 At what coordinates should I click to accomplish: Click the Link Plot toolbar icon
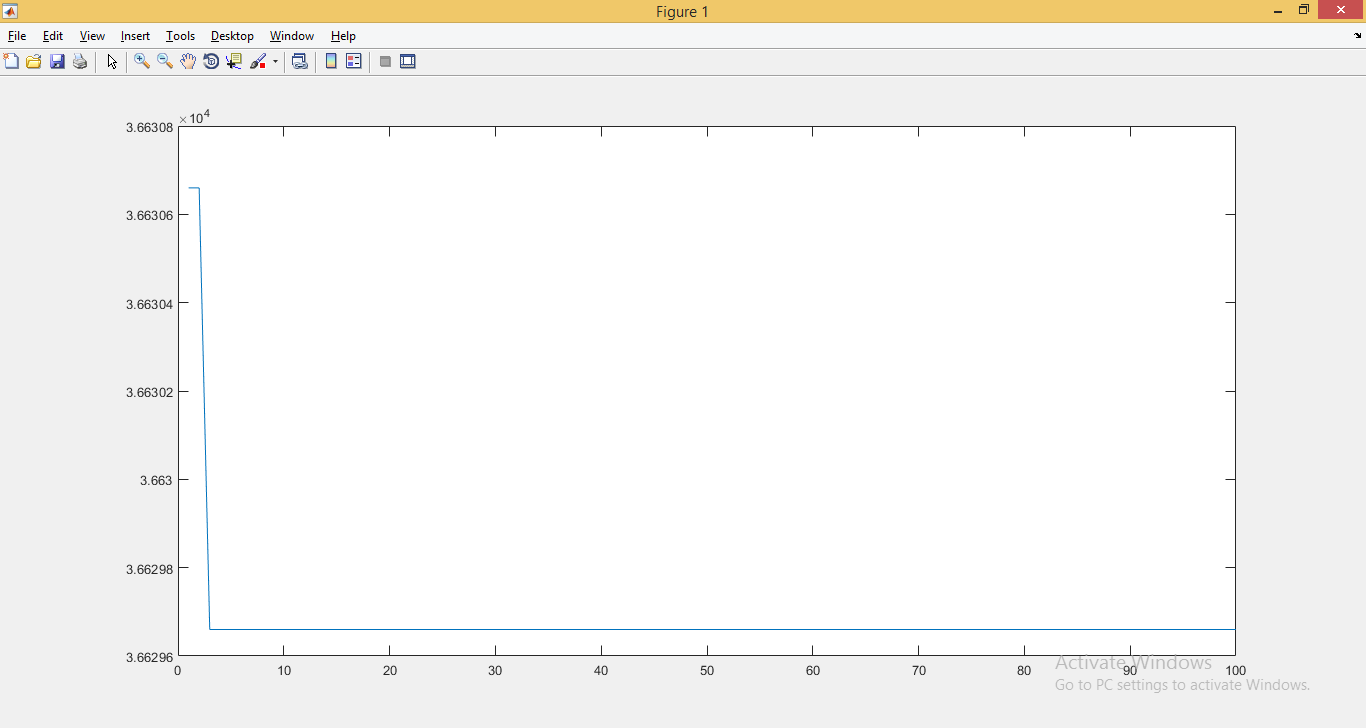click(299, 61)
